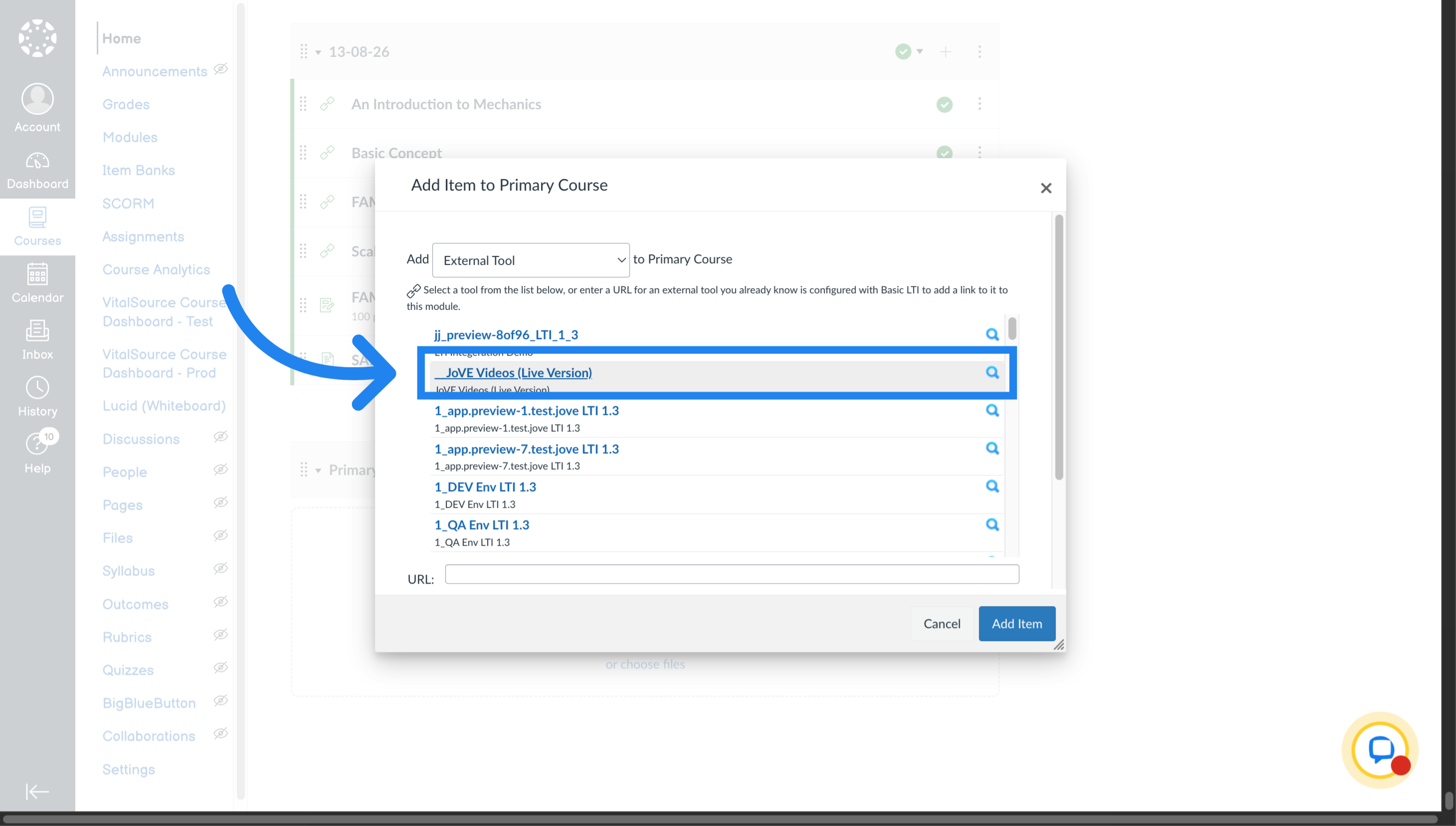Open the chat support widget

click(x=1380, y=750)
